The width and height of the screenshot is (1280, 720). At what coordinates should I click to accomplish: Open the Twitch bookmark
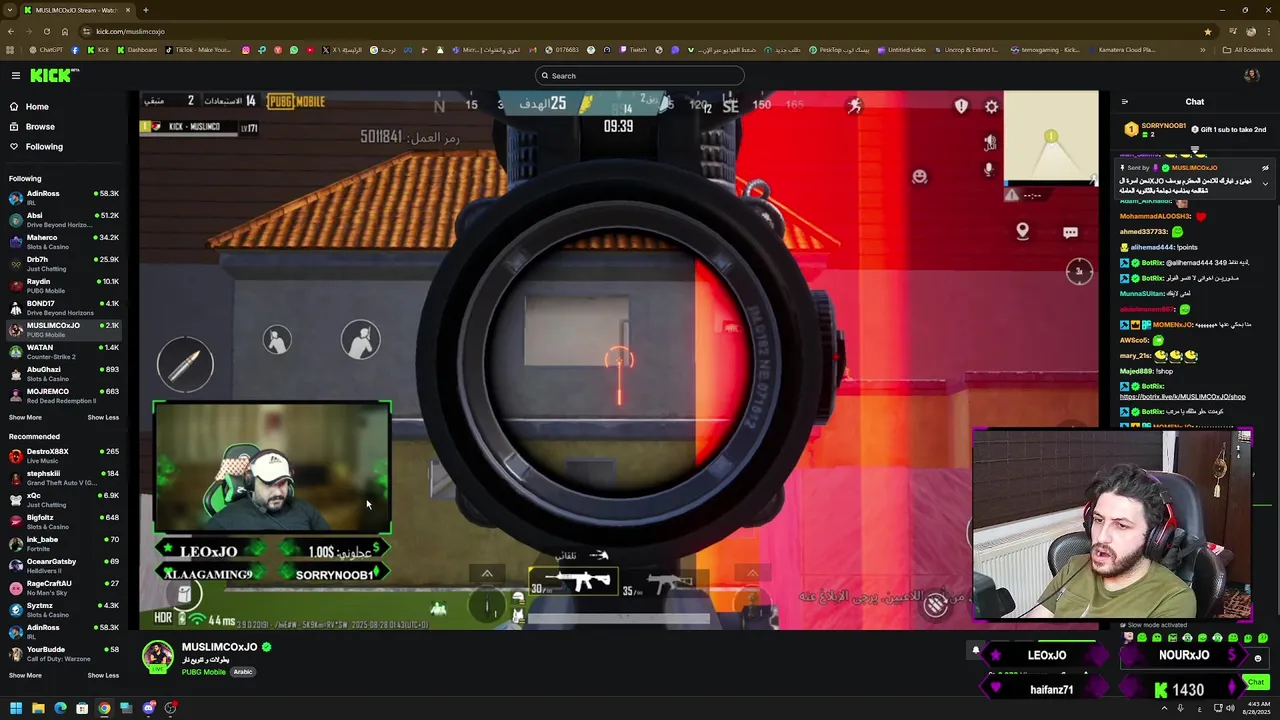(632, 50)
